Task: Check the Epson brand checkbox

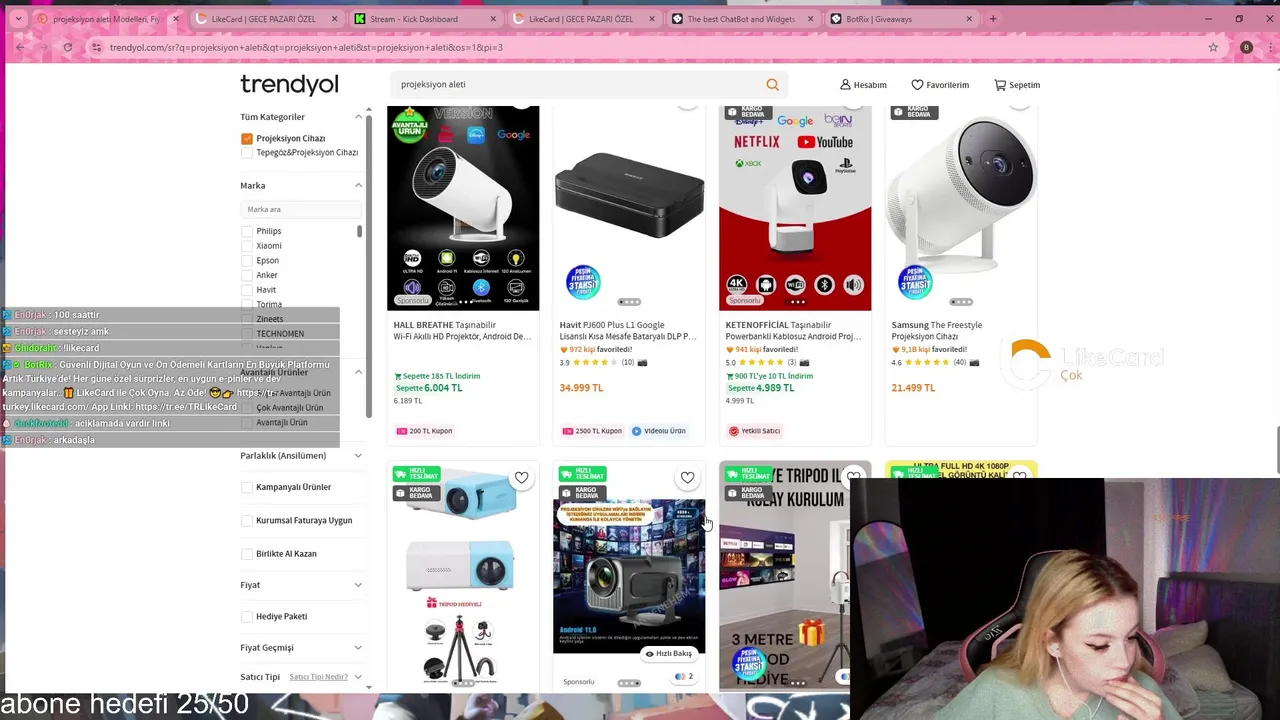Action: click(247, 261)
